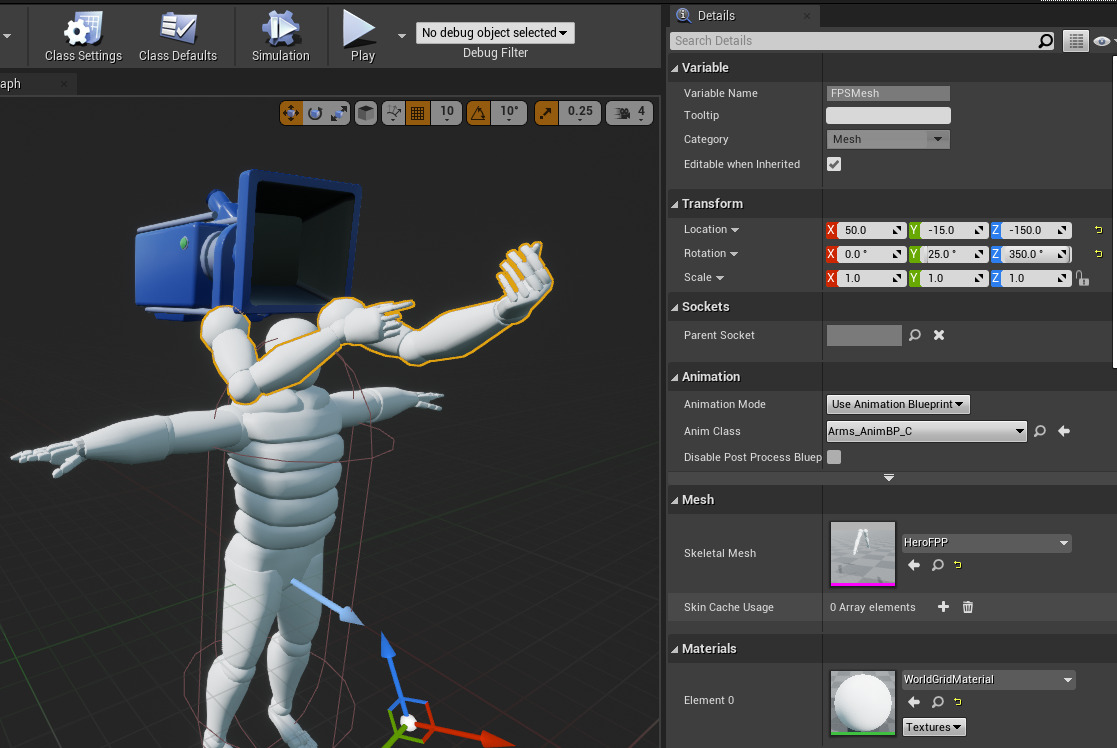This screenshot has width=1117, height=748.
Task: Select the rotate gizmo tool in viewport
Action: point(315,113)
